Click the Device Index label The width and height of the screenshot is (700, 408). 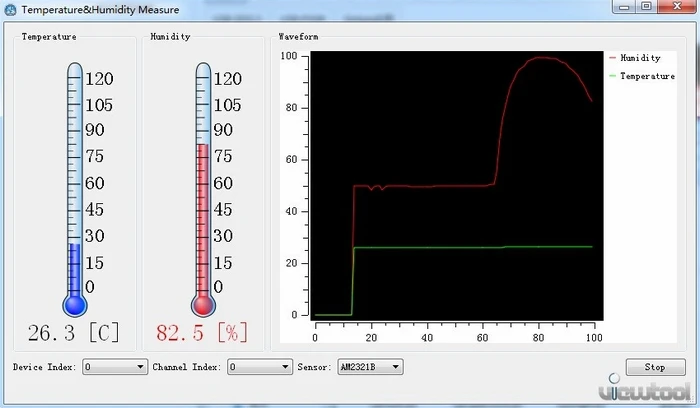[x=44, y=367]
